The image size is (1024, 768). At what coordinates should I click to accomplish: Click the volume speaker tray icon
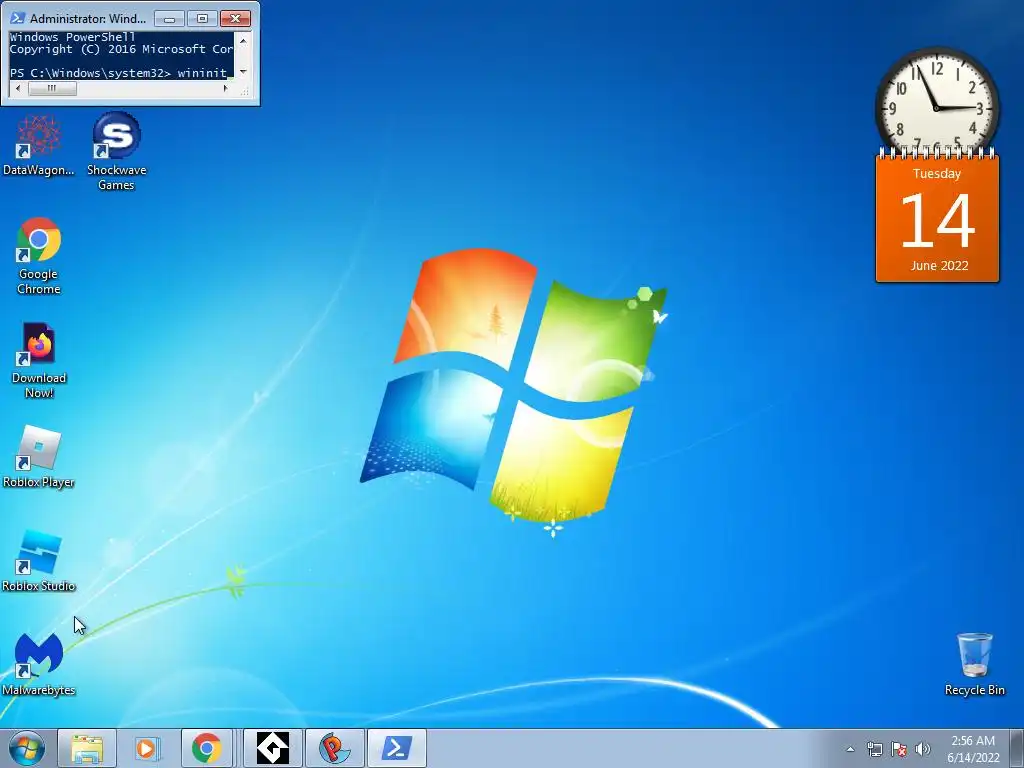(x=923, y=749)
